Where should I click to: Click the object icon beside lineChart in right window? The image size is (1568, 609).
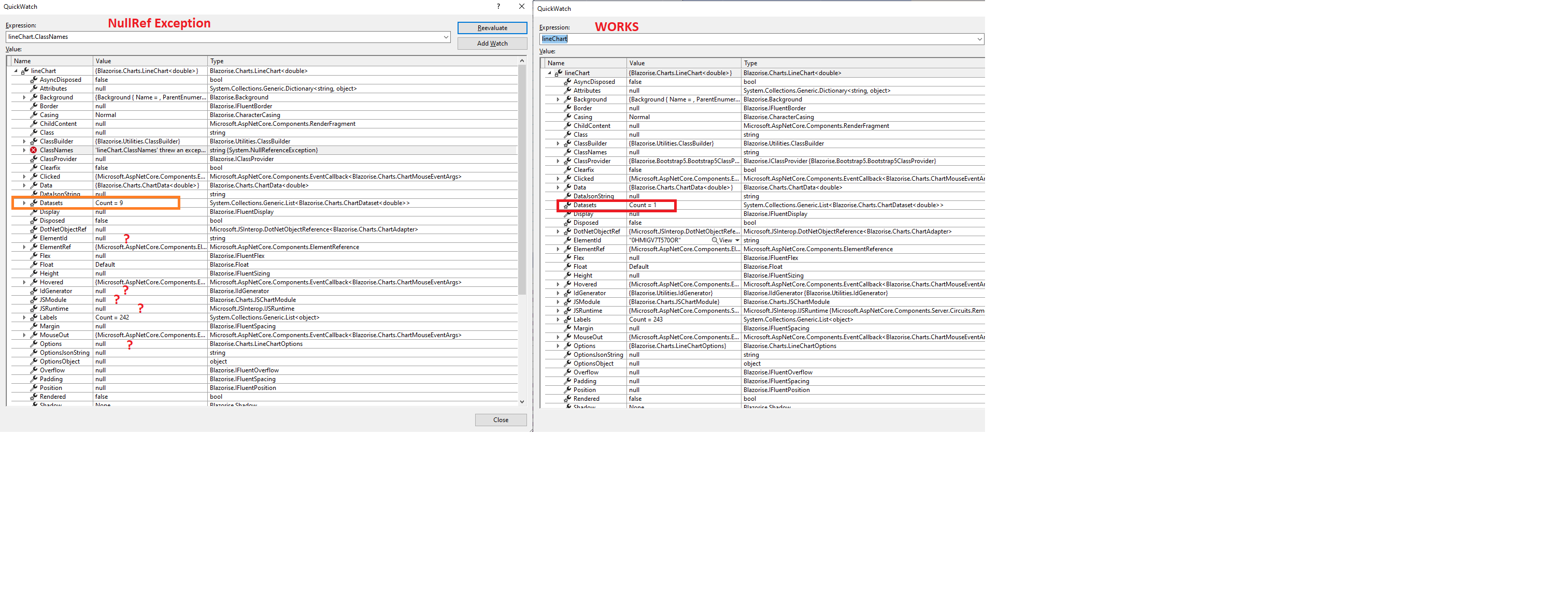coord(558,73)
